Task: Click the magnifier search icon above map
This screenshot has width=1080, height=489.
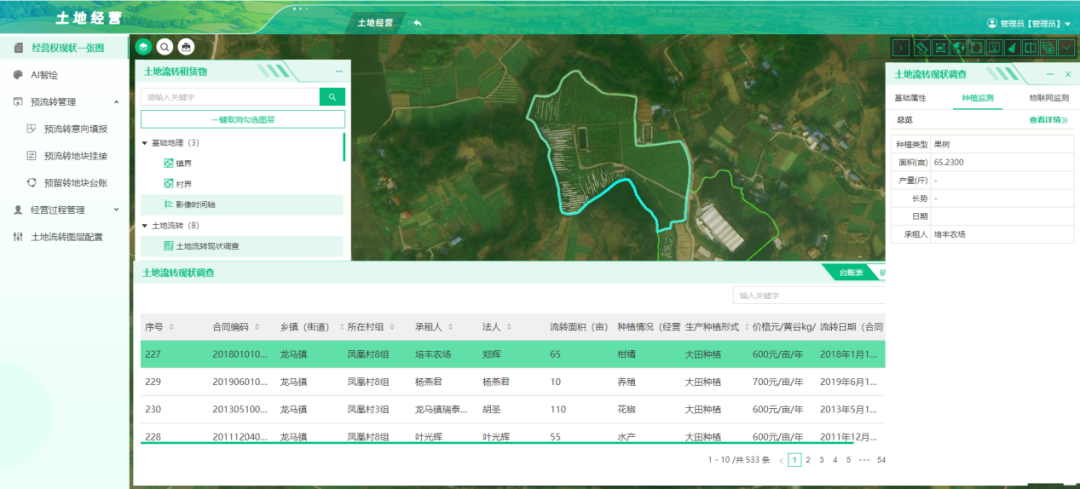Action: point(165,47)
